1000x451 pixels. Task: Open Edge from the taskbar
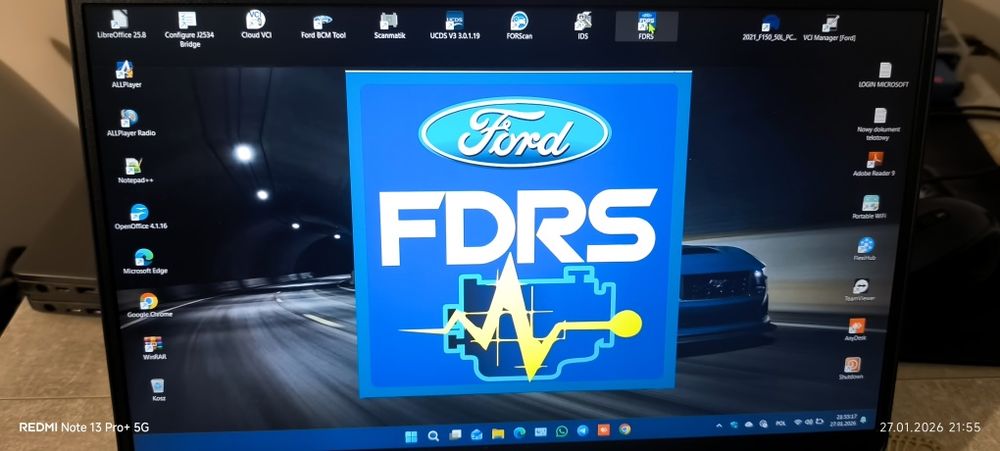pos(519,433)
